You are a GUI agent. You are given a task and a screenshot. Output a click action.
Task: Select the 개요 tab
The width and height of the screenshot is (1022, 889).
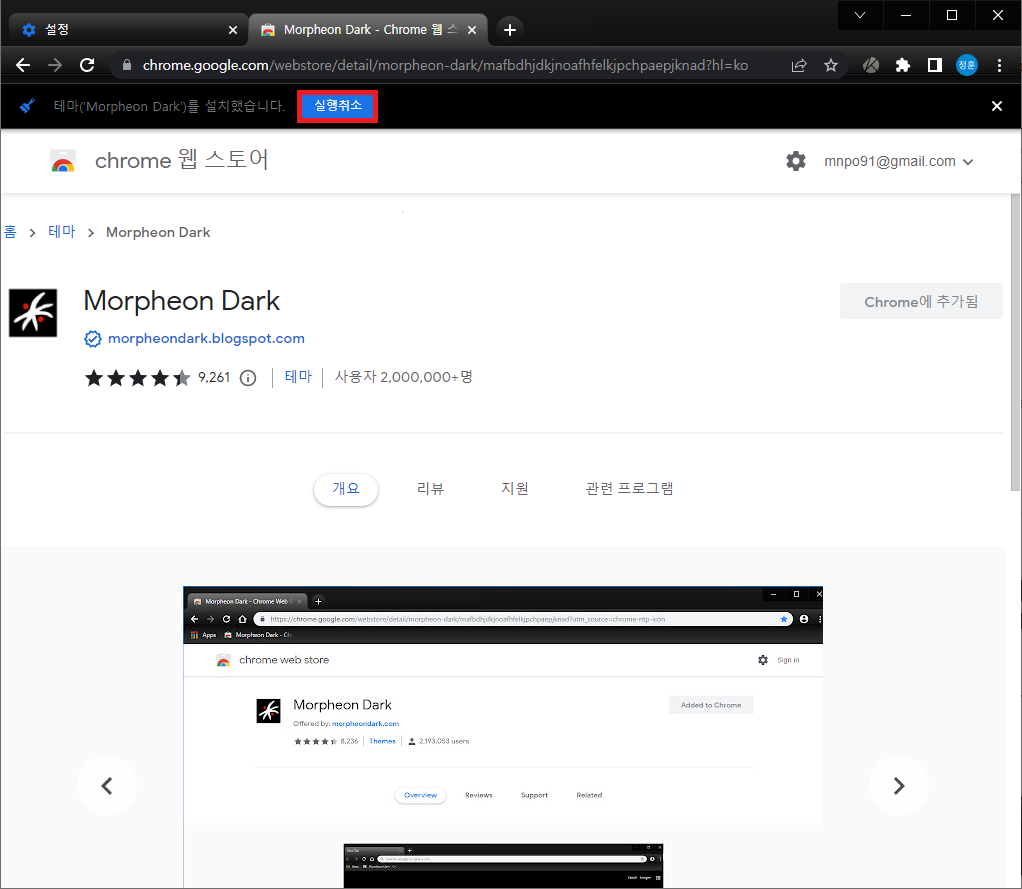[x=345, y=489]
